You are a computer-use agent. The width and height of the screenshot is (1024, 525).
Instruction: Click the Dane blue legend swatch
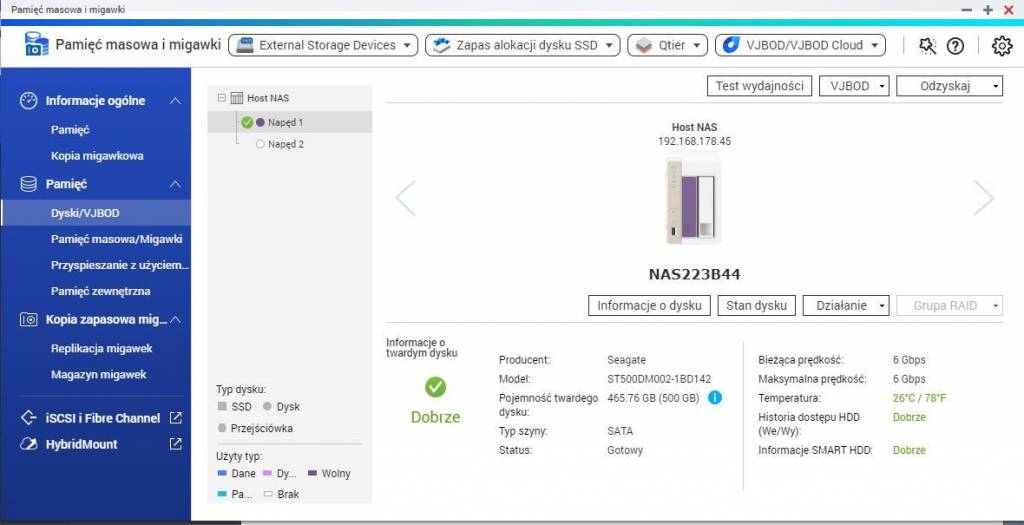pos(222,473)
